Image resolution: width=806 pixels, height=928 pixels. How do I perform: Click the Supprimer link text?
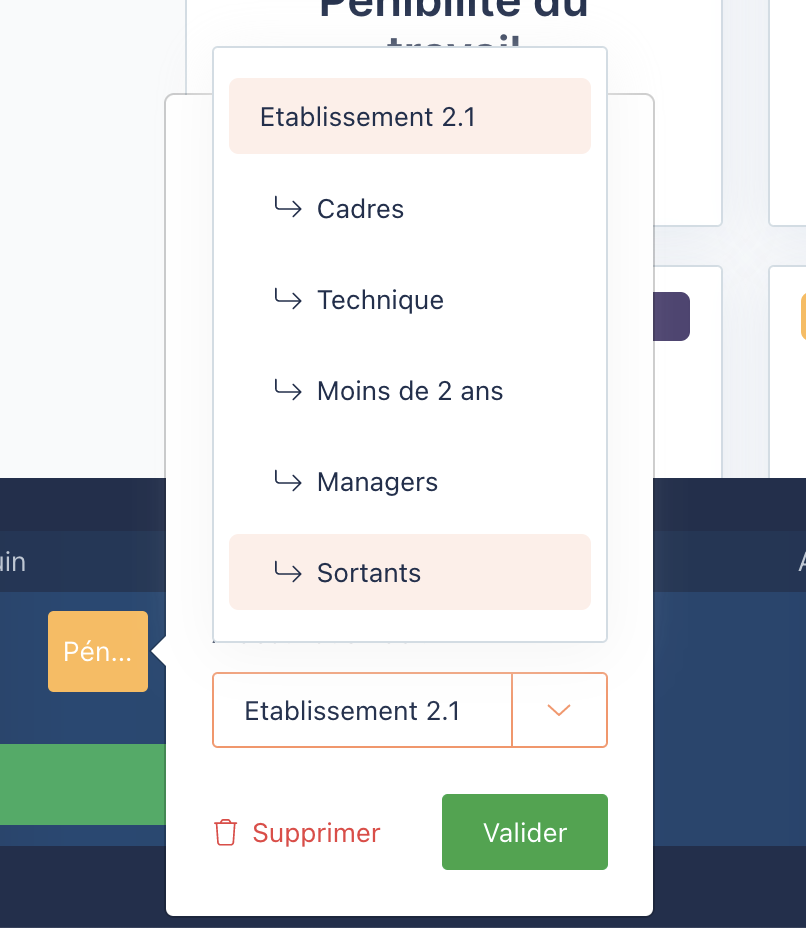[x=316, y=833]
